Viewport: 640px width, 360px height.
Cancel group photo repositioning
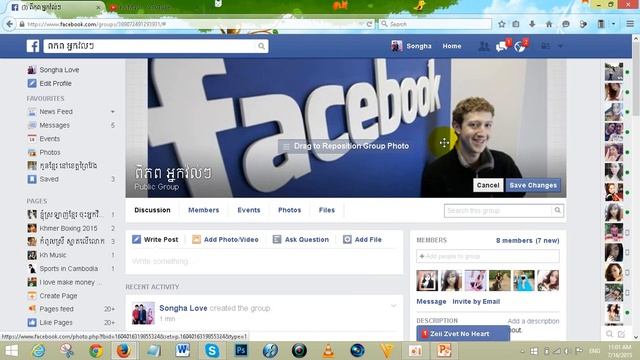pos(488,185)
